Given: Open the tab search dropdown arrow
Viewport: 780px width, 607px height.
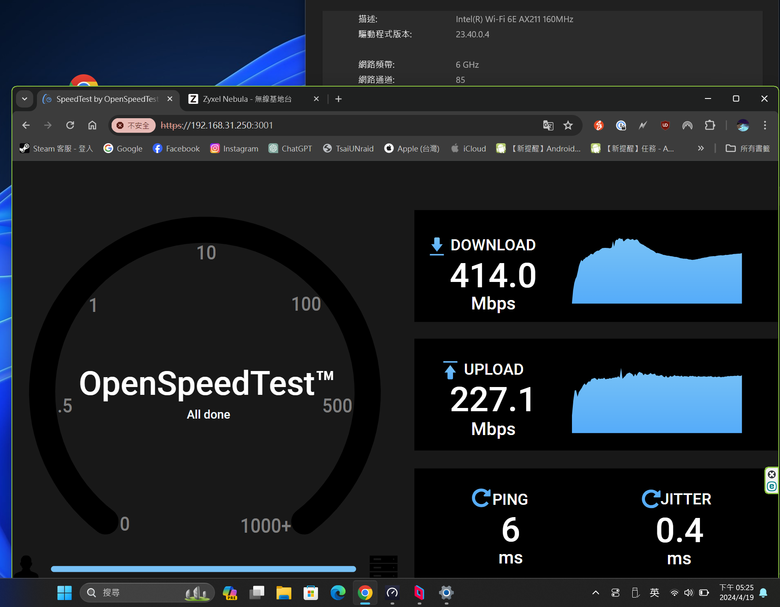Looking at the screenshot, I should pos(24,99).
